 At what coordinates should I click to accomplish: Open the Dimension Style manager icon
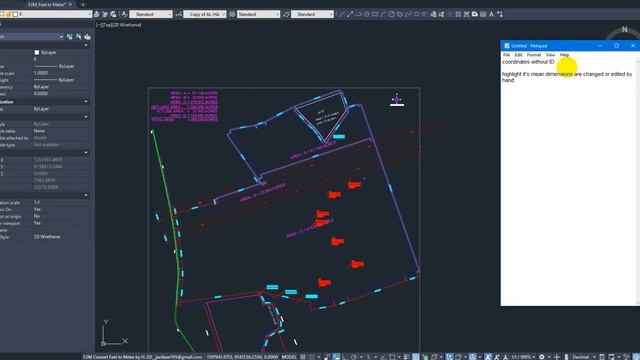178,14
